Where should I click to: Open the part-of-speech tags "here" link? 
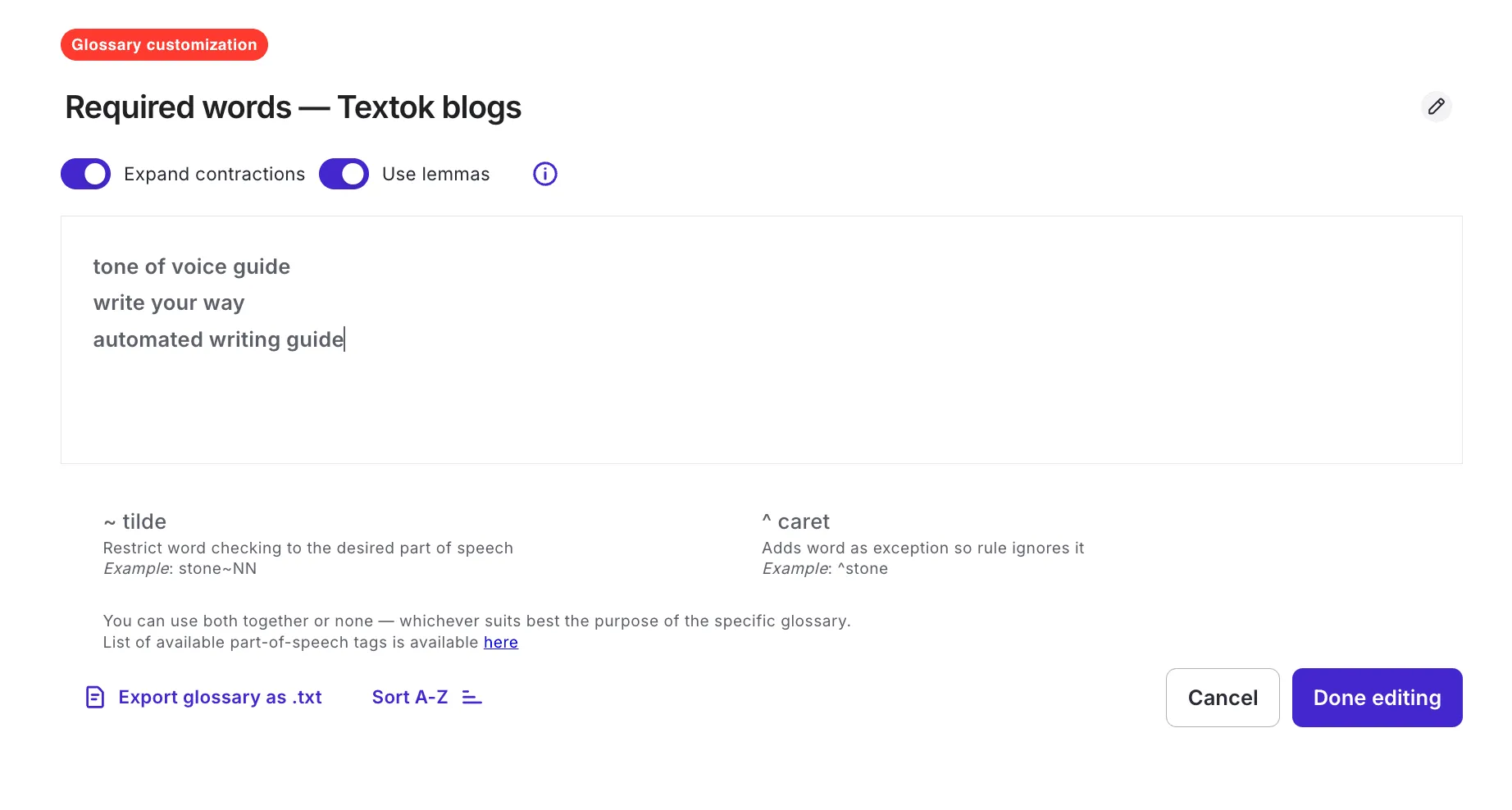tap(500, 642)
